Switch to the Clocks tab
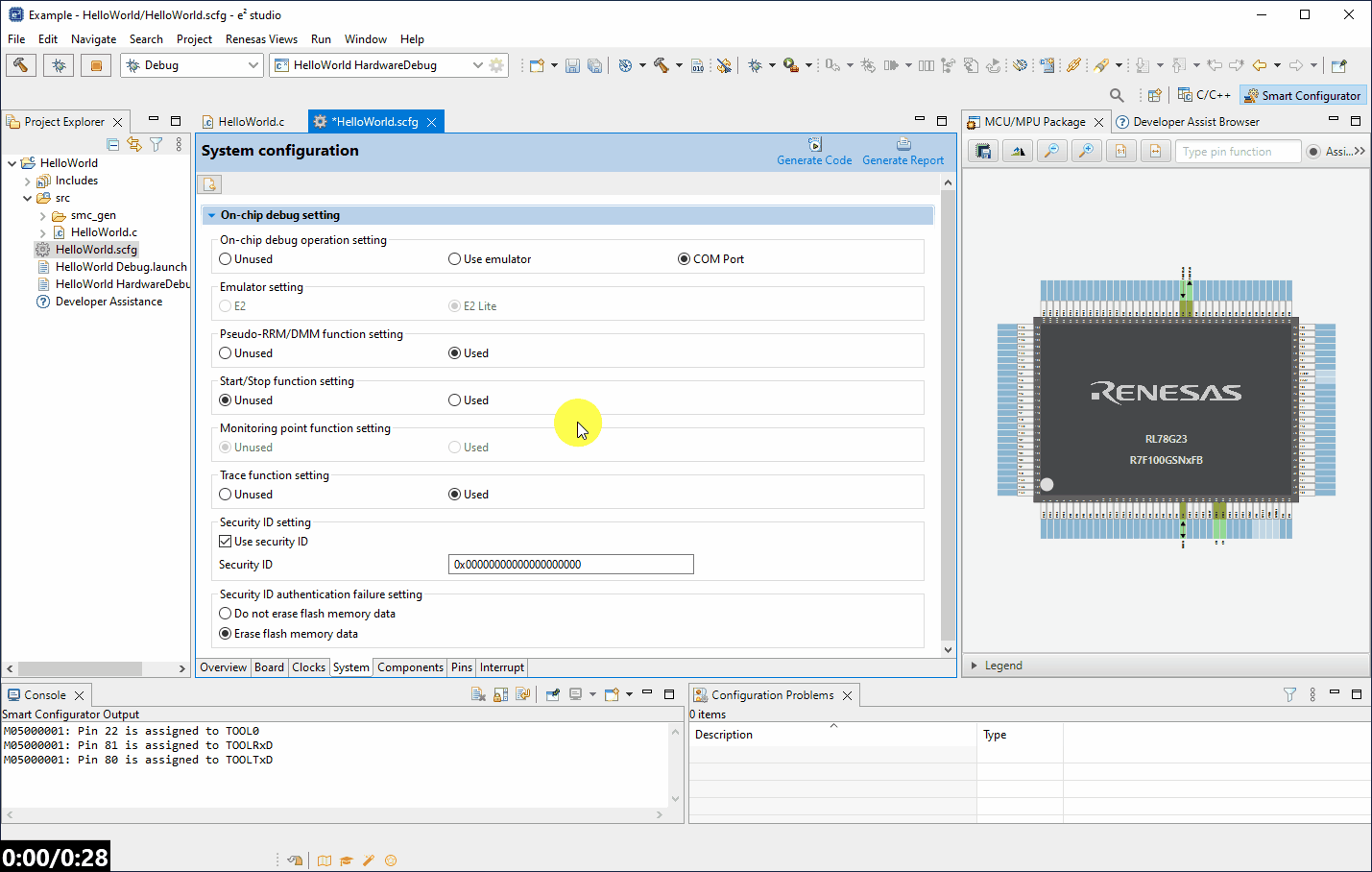The height and width of the screenshot is (872, 1372). click(x=308, y=666)
